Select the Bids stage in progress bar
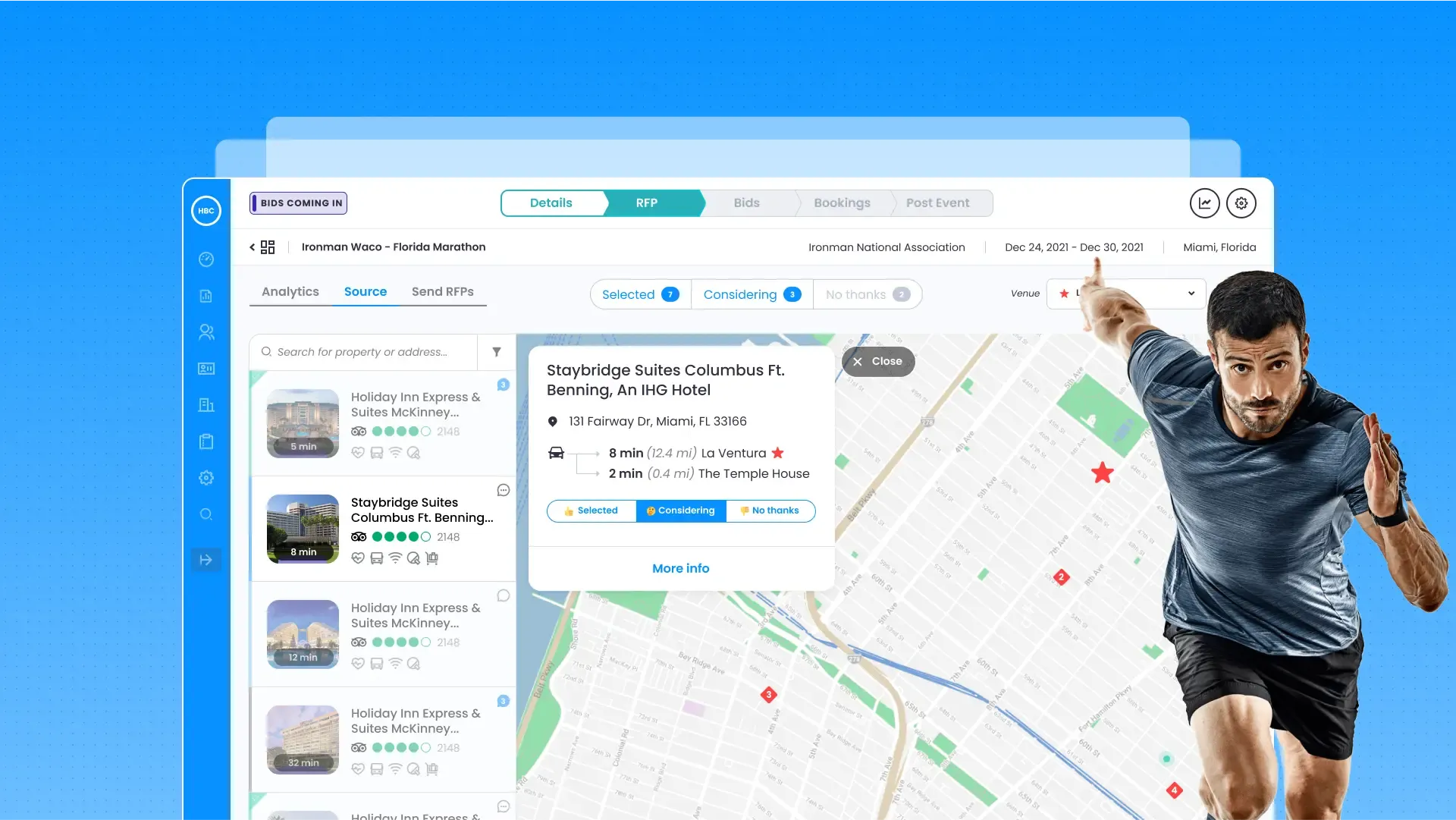This screenshot has height=820, width=1456. point(747,203)
